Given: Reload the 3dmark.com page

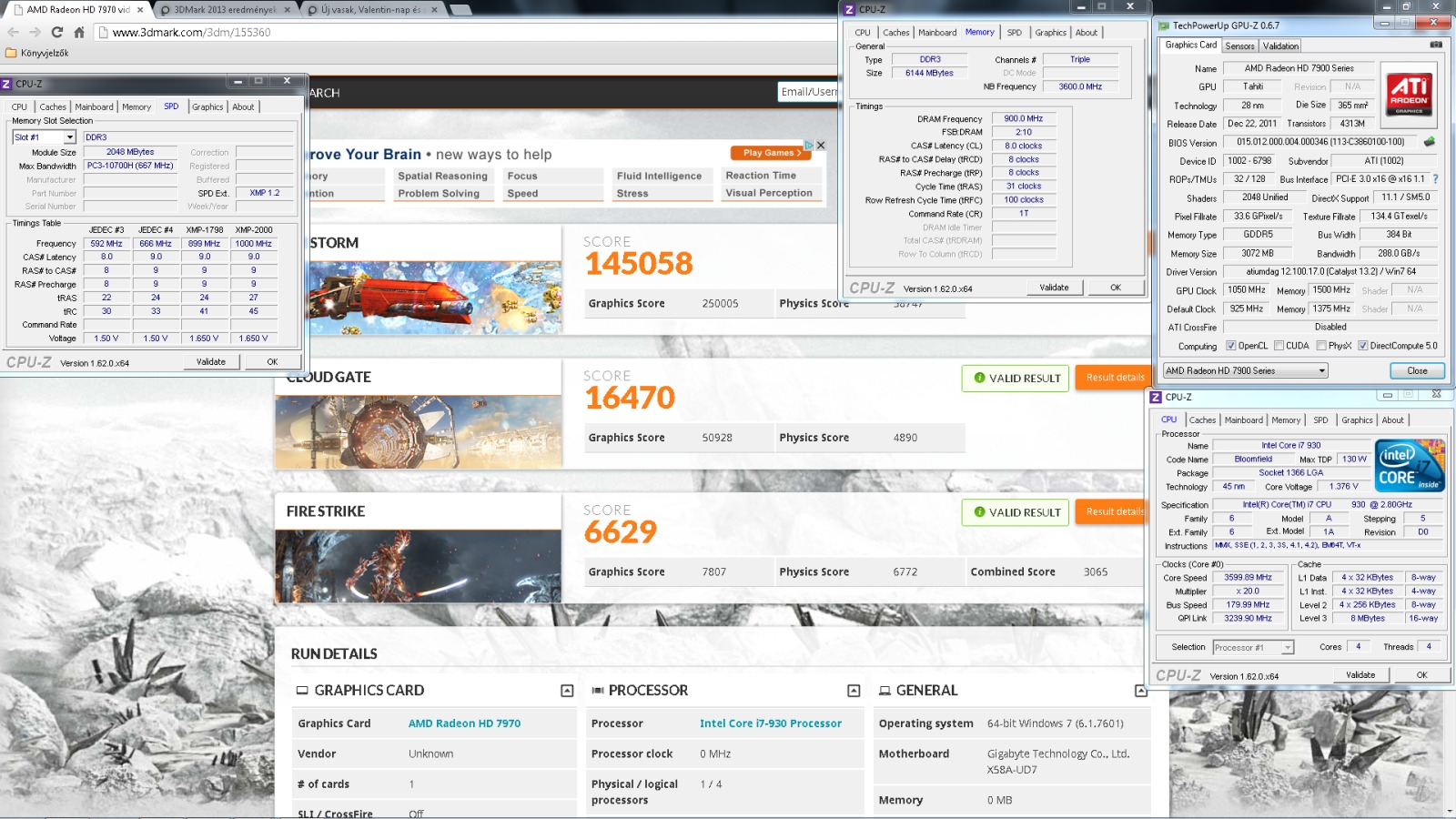Looking at the screenshot, I should coord(57,32).
